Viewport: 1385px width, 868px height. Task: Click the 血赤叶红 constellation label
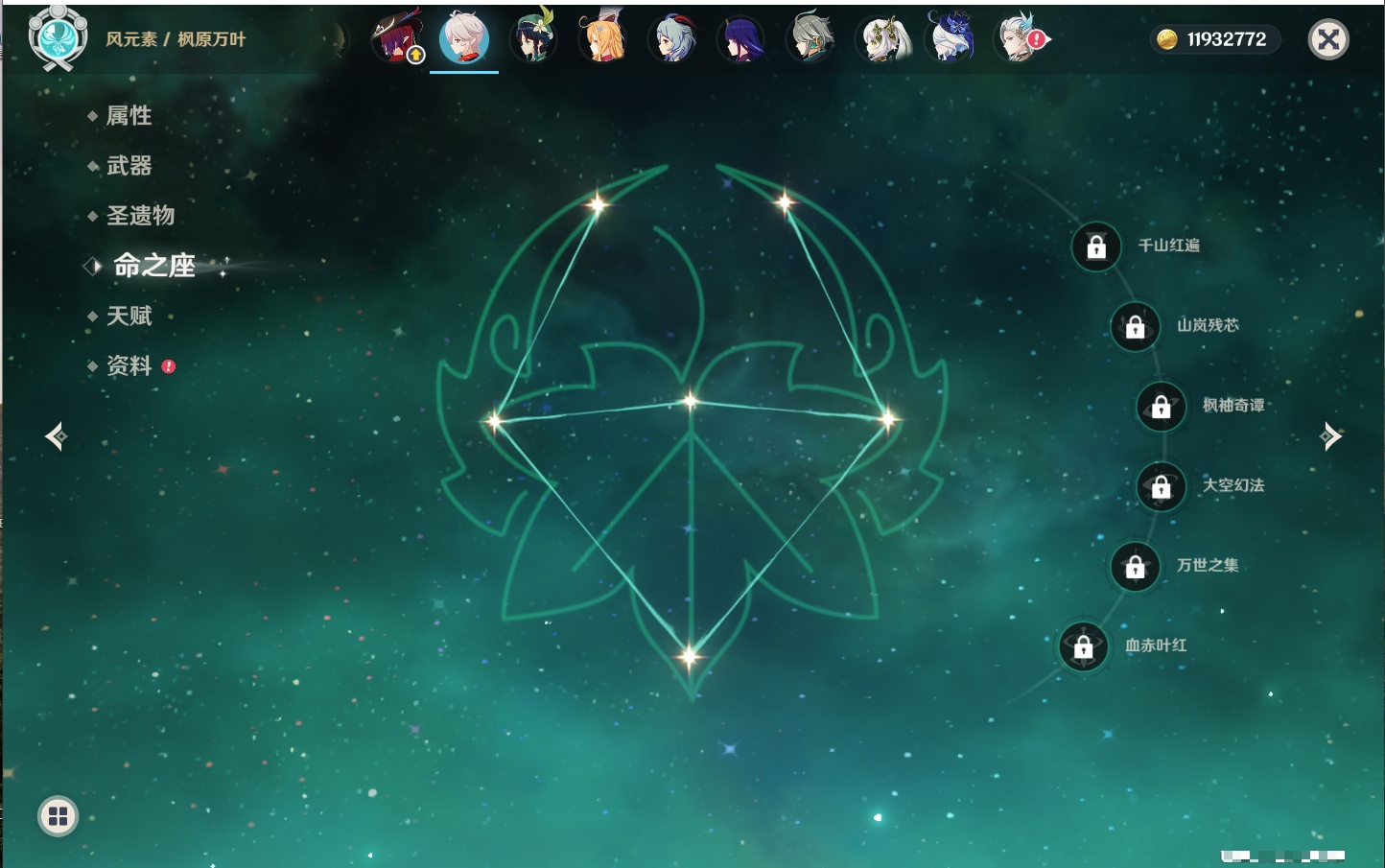pyautogui.click(x=1156, y=645)
